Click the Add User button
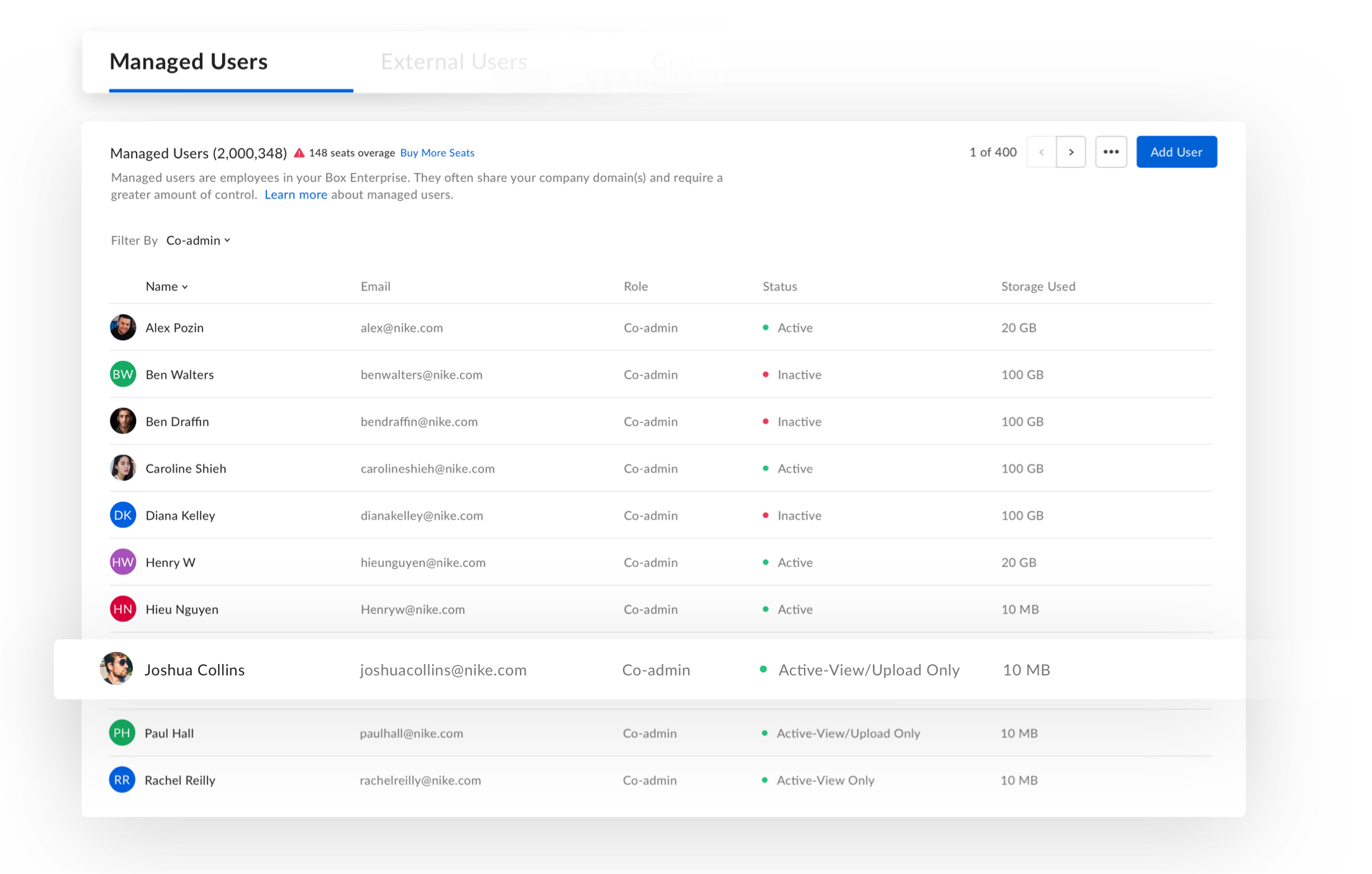 (x=1176, y=152)
